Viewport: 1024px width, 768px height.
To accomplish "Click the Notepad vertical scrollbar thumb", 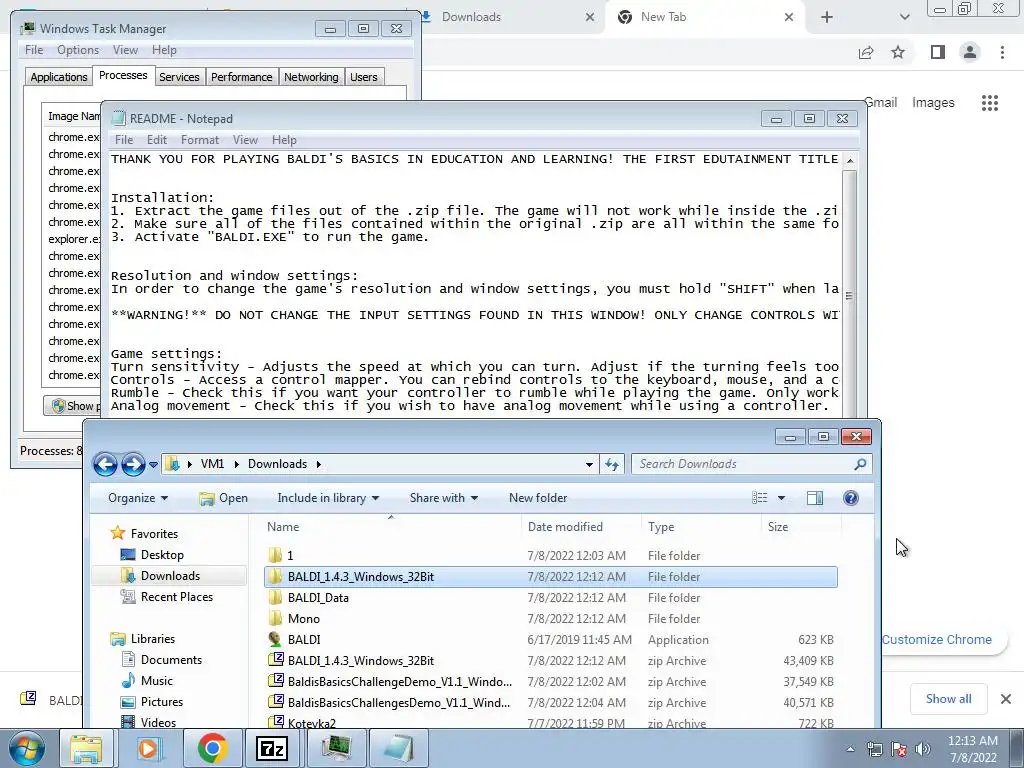I will [849, 295].
